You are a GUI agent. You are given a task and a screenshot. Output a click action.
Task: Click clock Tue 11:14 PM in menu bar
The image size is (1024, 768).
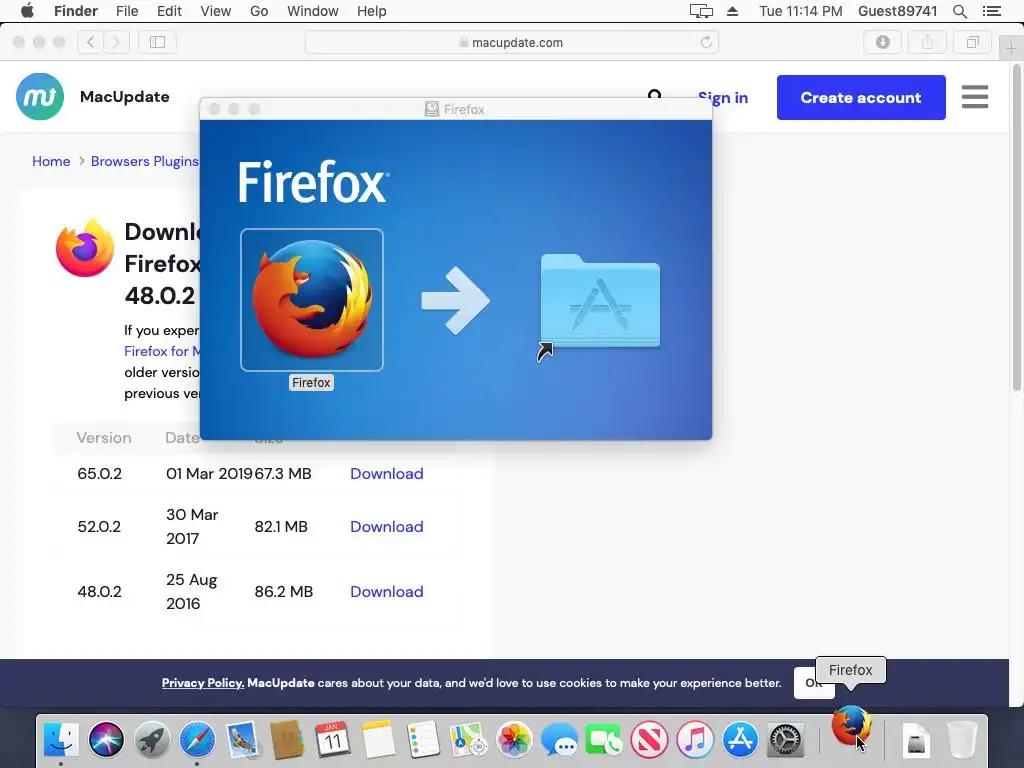coord(801,11)
